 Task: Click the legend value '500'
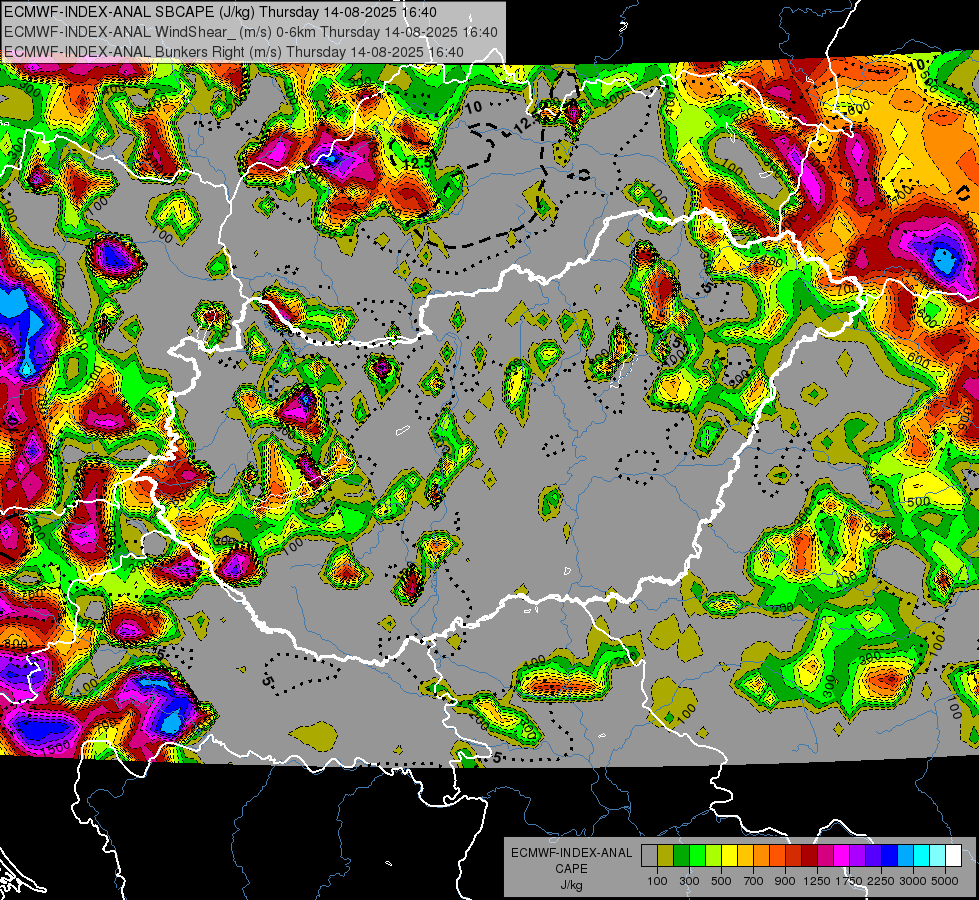pyautogui.click(x=721, y=881)
